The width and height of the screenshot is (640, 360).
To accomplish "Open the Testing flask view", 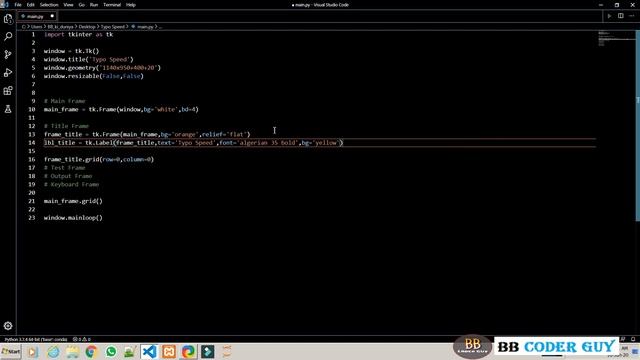I will coord(8,109).
